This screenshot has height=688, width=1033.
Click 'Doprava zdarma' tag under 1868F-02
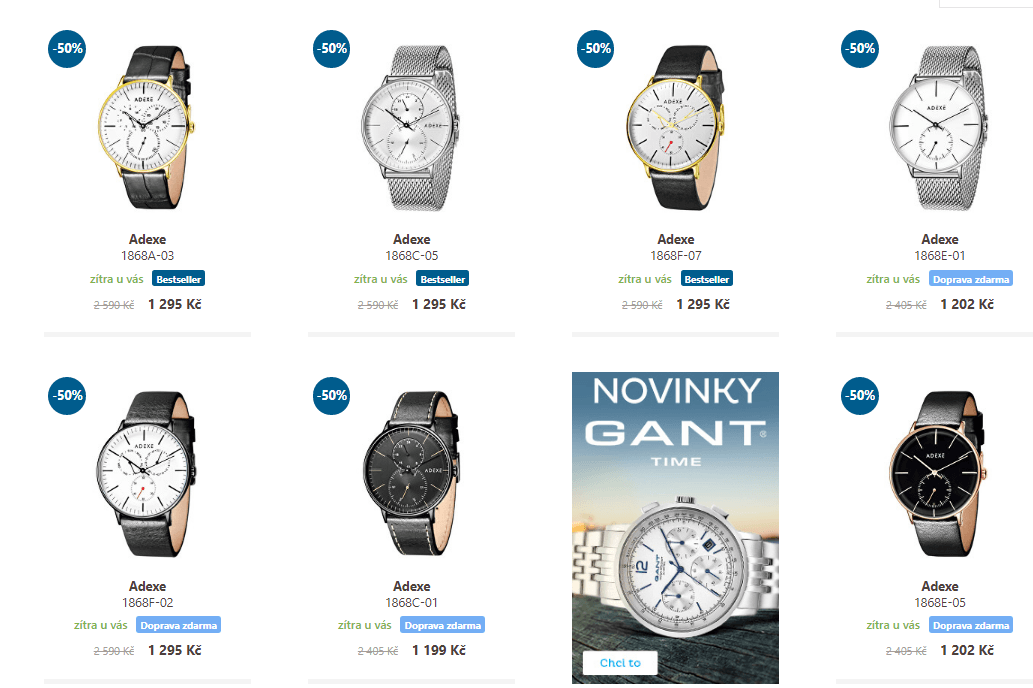coord(179,625)
